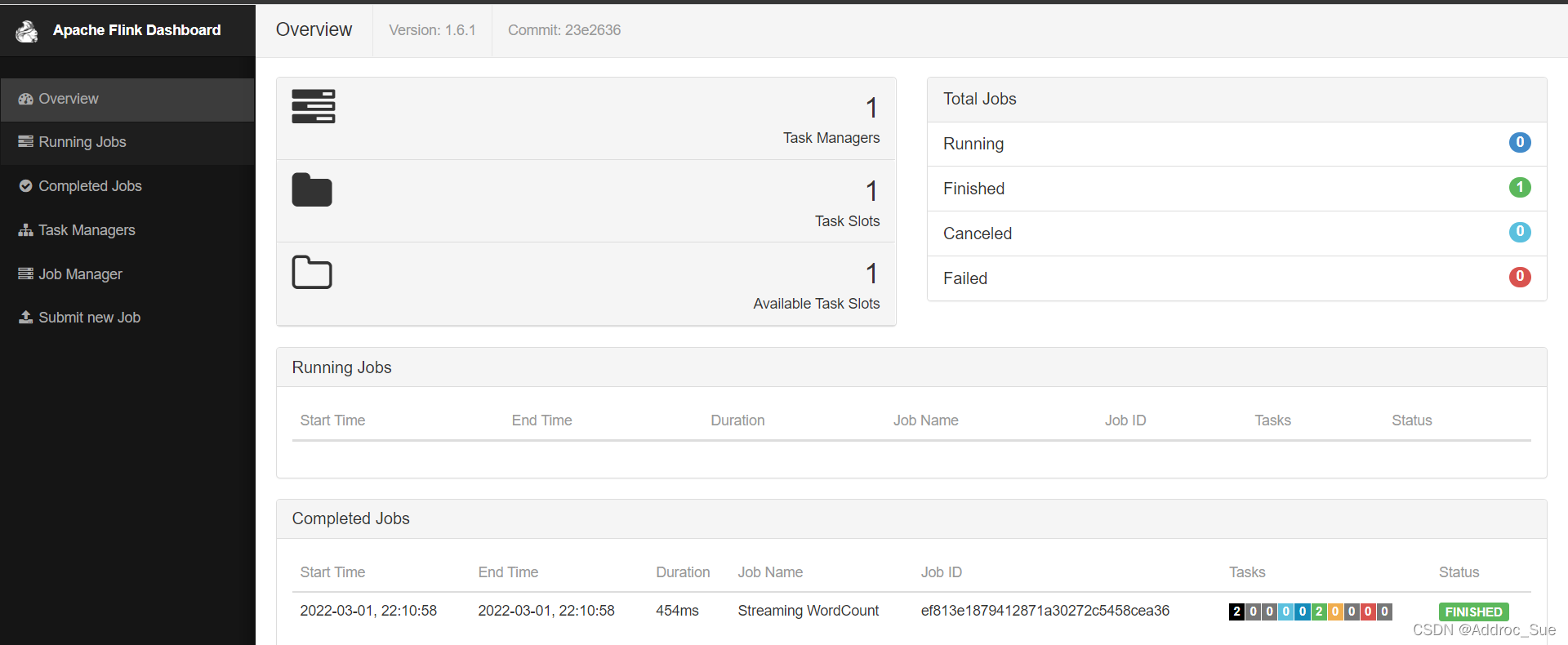Click the red Failed jobs count badge
The width and height of the screenshot is (1568, 645).
click(x=1520, y=277)
